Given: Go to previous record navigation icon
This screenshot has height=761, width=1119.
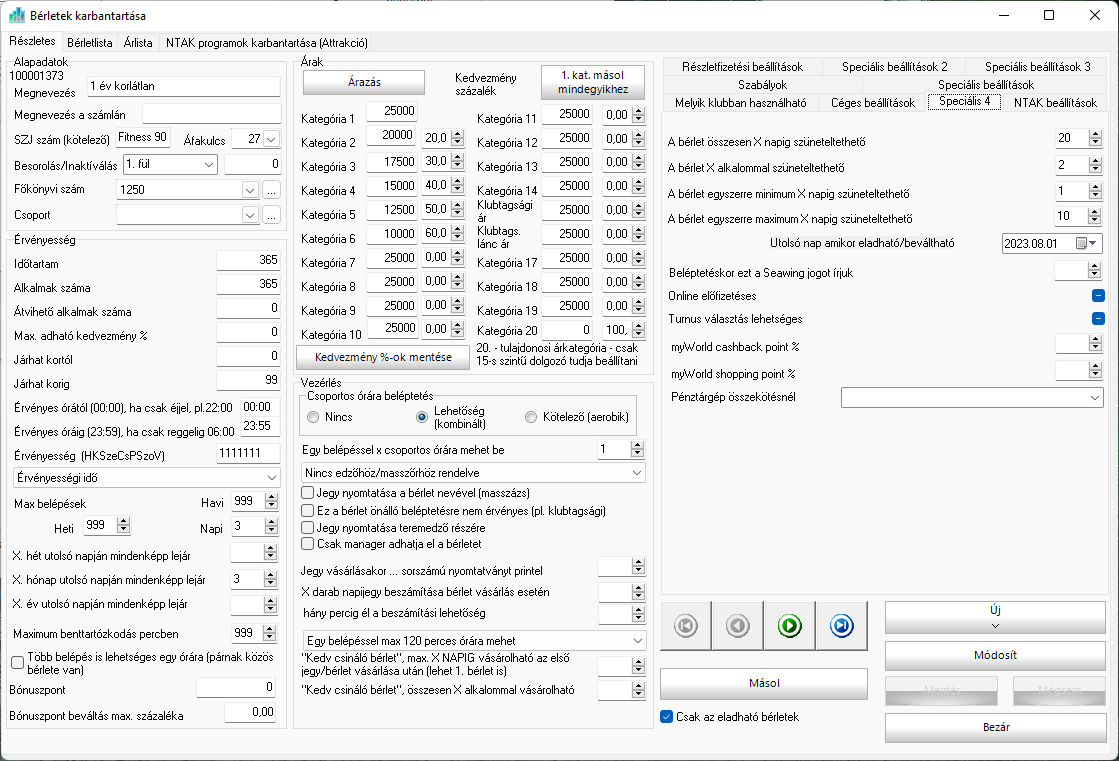Looking at the screenshot, I should [737, 626].
